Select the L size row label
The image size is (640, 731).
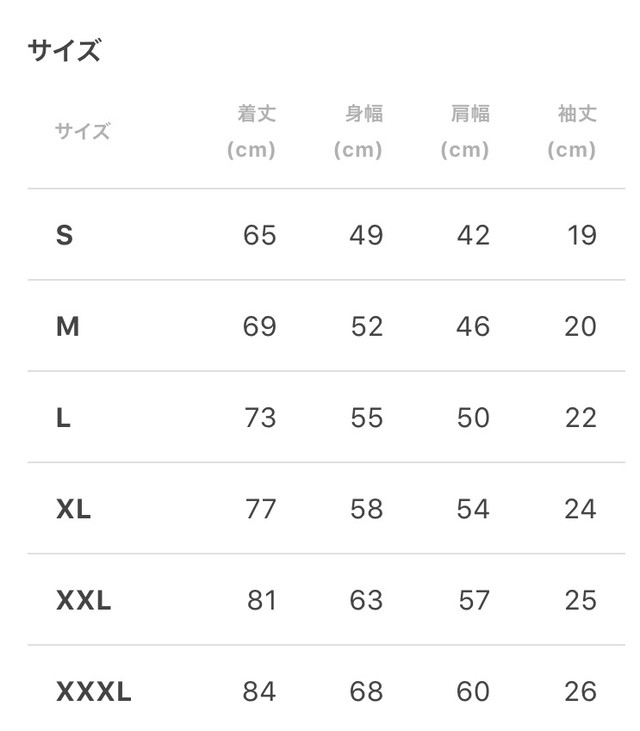pos(63,417)
